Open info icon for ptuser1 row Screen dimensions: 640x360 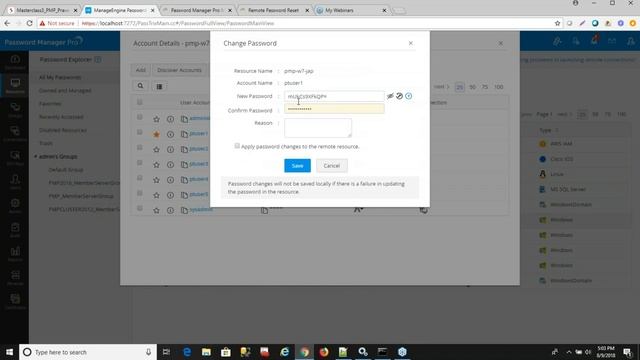pyautogui.click(x=170, y=134)
